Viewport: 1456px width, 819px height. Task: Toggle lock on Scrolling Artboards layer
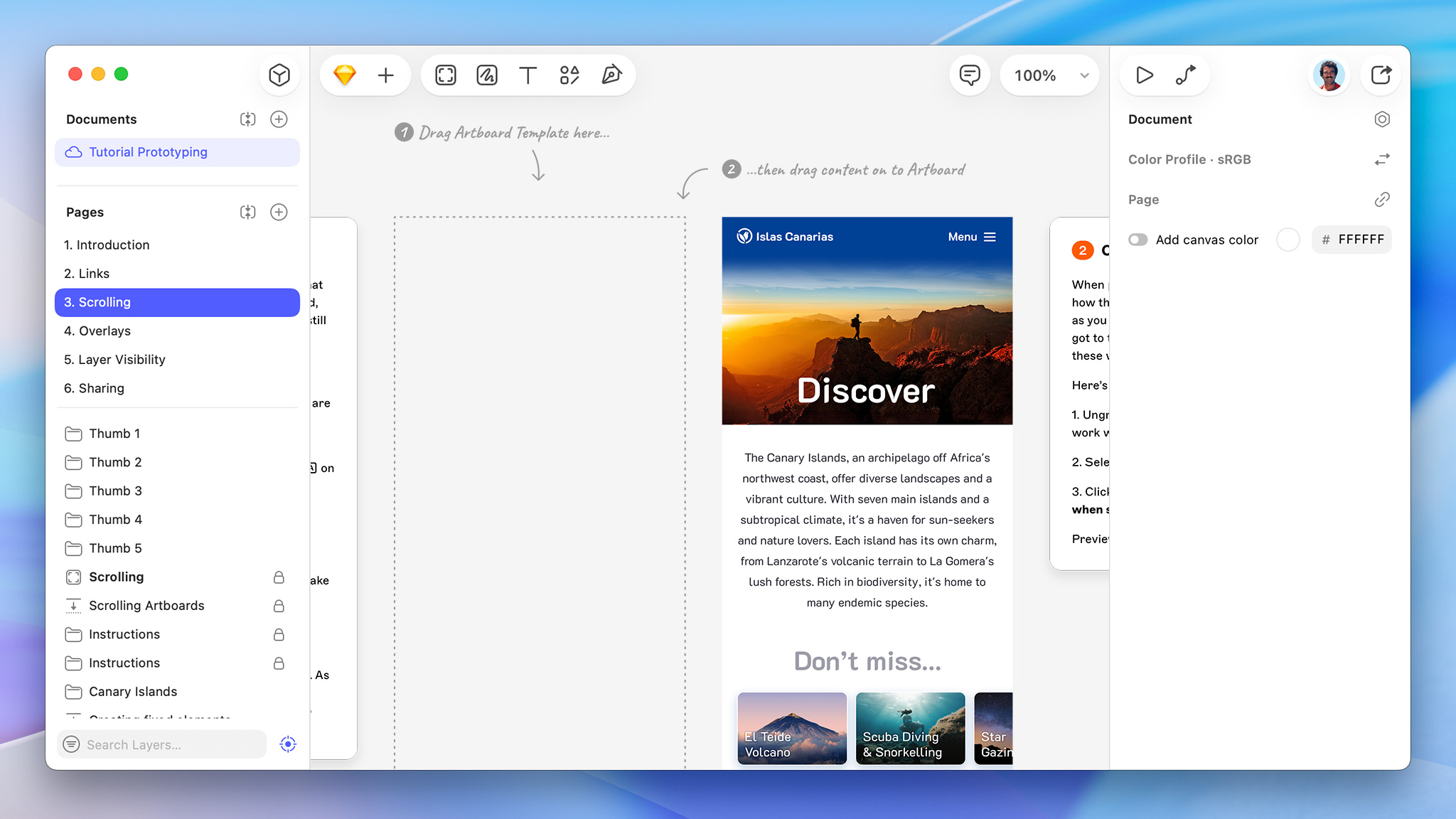279,606
